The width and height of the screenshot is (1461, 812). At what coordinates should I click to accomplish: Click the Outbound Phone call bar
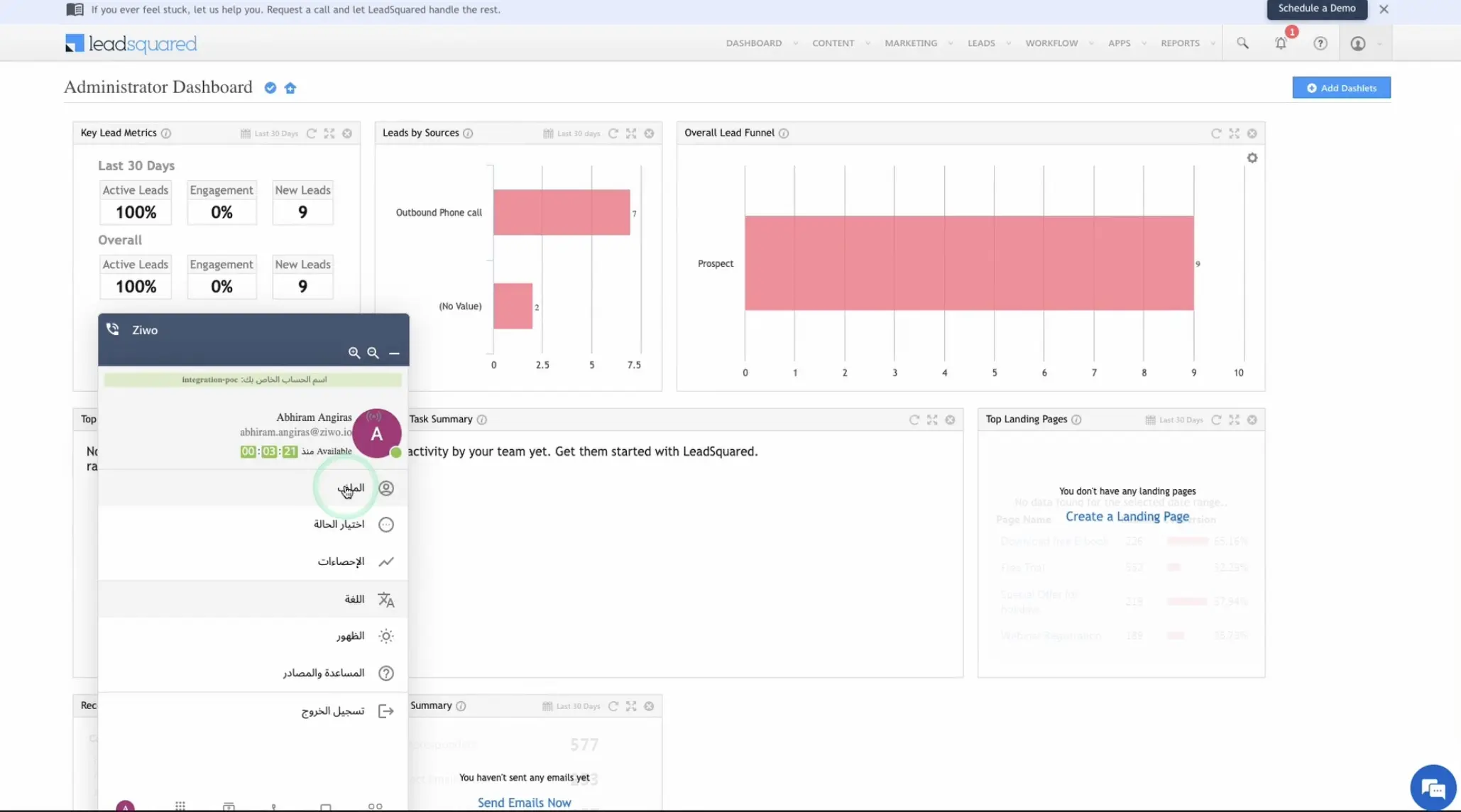561,212
